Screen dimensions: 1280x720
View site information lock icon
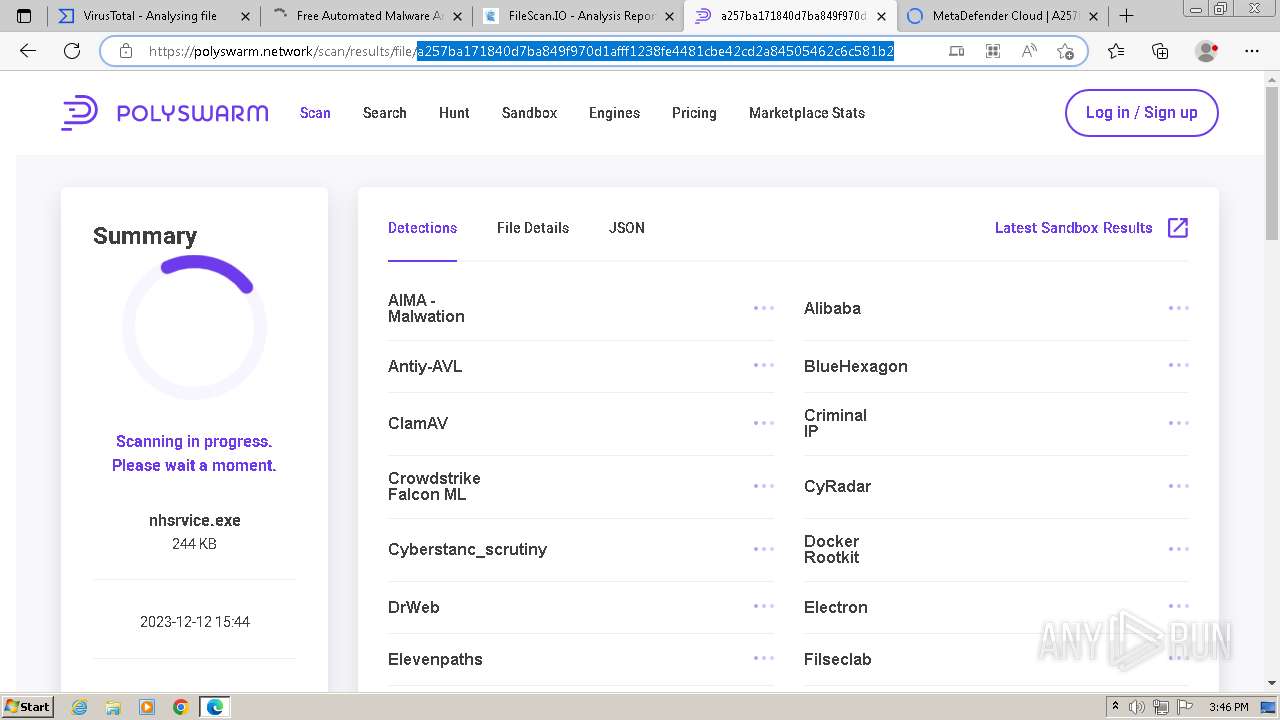(126, 52)
